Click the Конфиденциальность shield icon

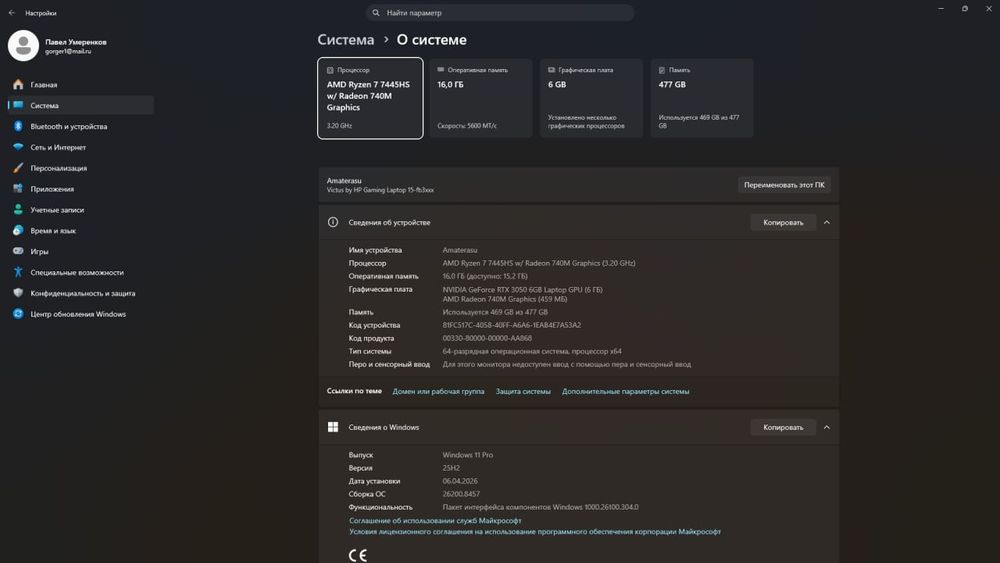pyautogui.click(x=18, y=293)
